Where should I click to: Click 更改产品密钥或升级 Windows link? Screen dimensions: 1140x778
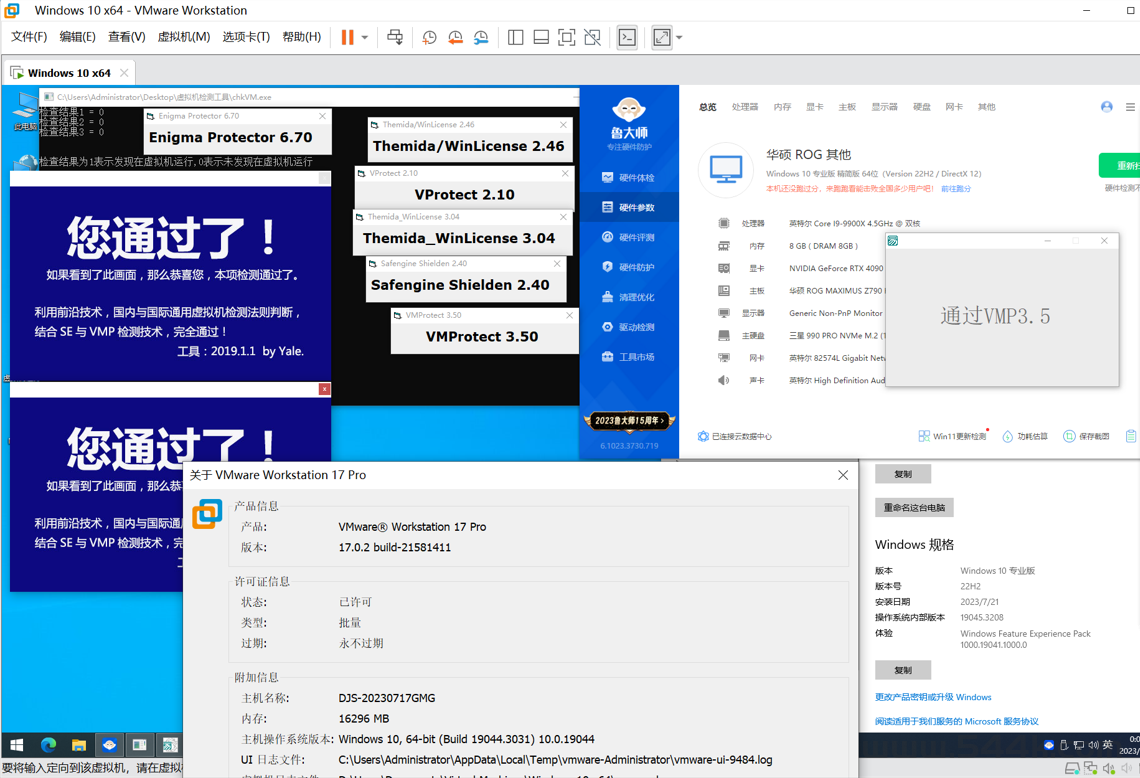933,697
